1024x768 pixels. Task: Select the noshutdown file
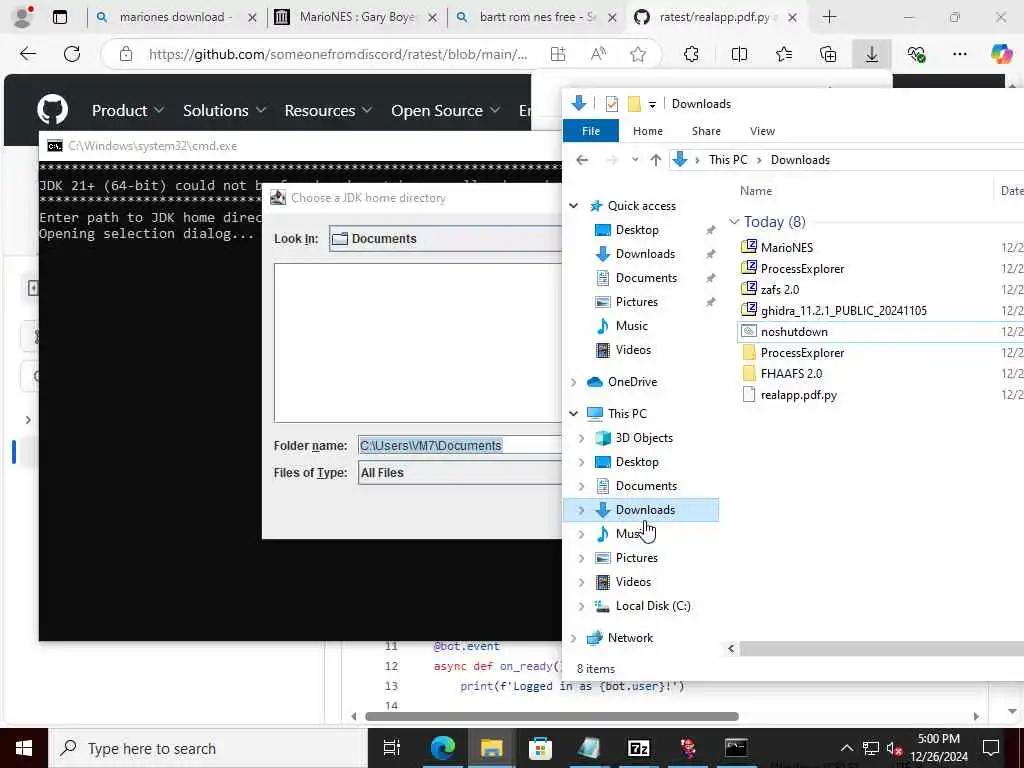point(793,332)
